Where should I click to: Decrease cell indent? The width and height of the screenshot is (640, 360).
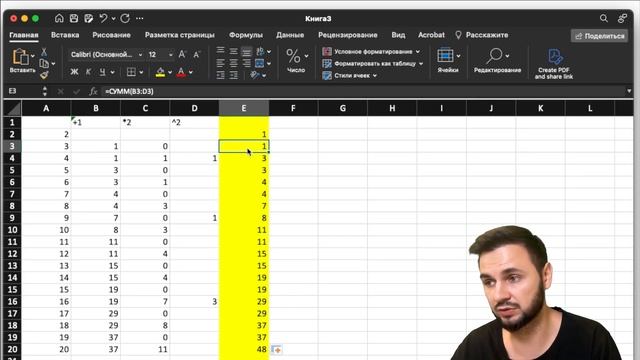pos(220,75)
